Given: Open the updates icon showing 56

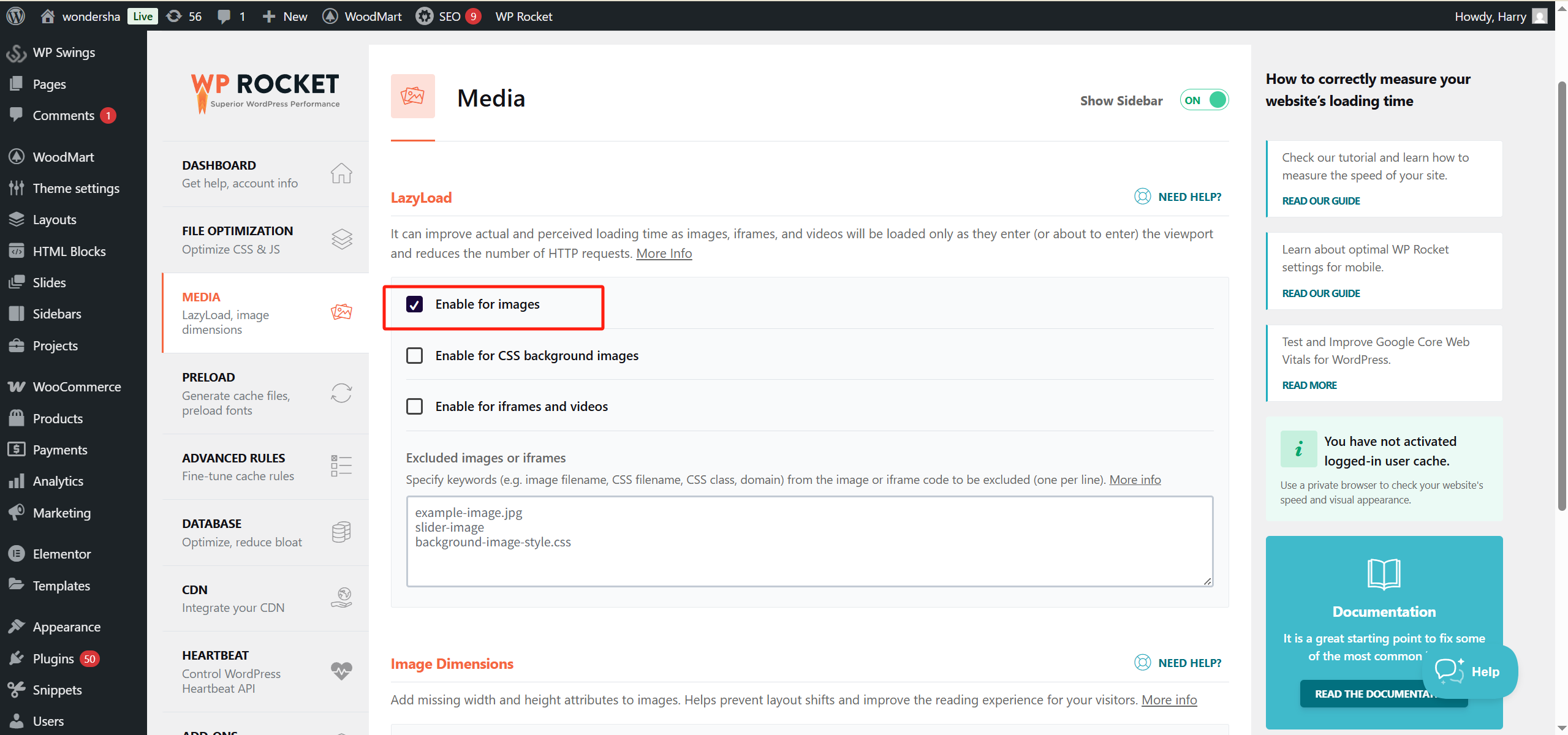Looking at the screenshot, I should tap(184, 16).
